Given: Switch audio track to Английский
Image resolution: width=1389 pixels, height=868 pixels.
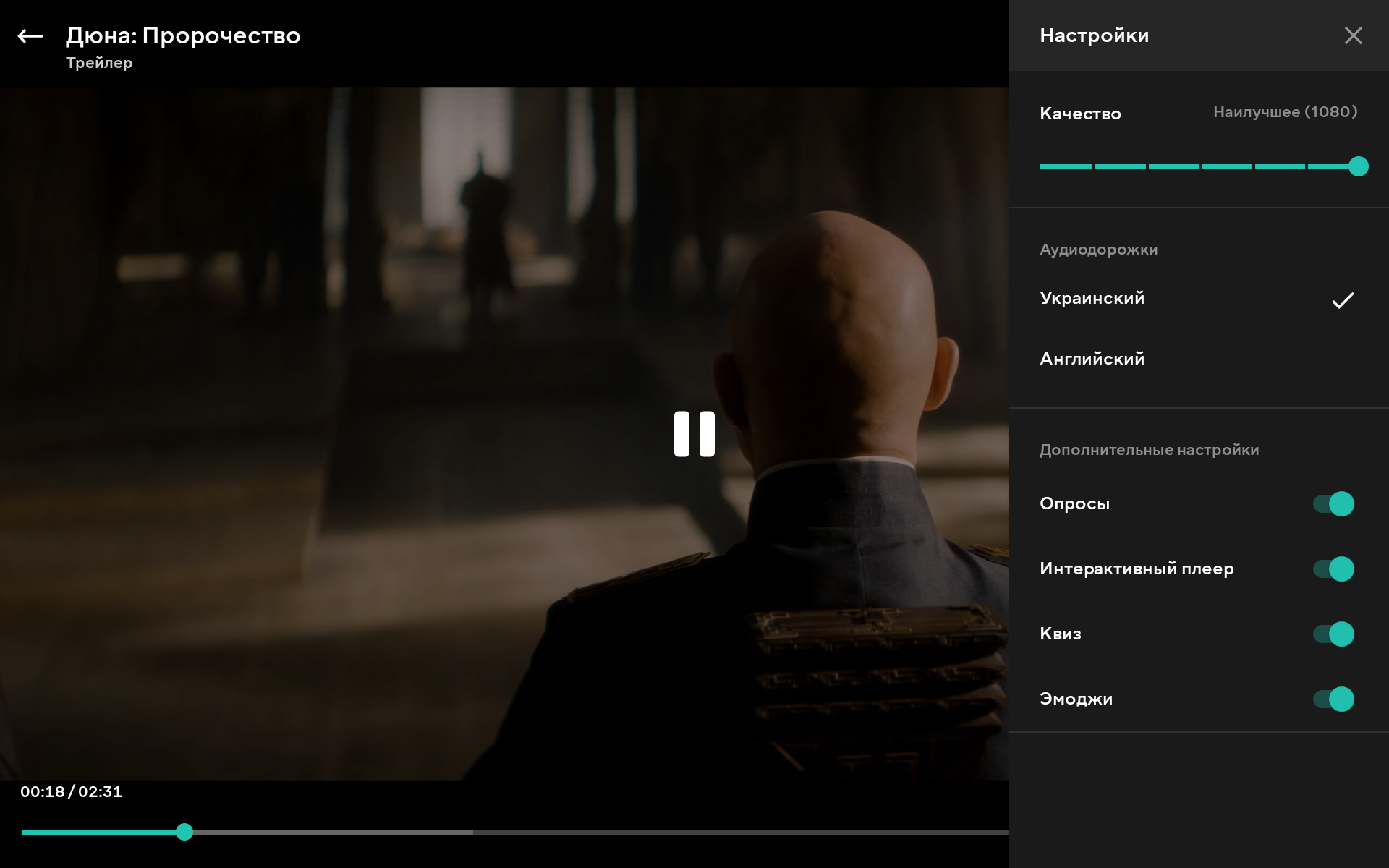Looking at the screenshot, I should coord(1092,359).
